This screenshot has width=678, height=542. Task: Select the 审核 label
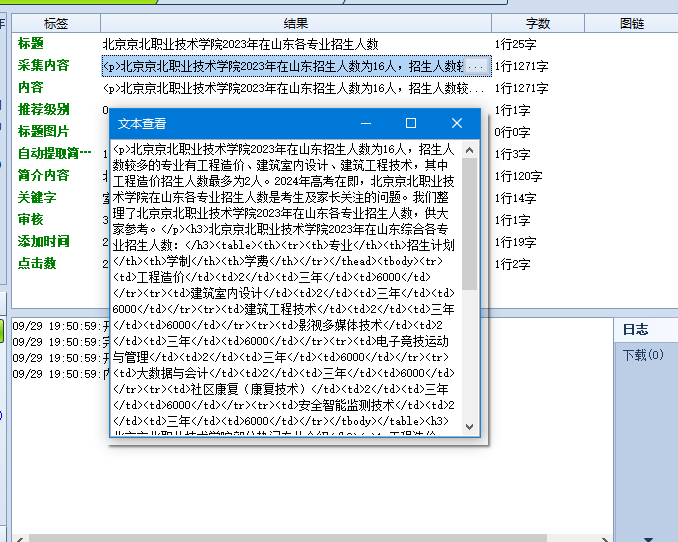tap(31, 219)
